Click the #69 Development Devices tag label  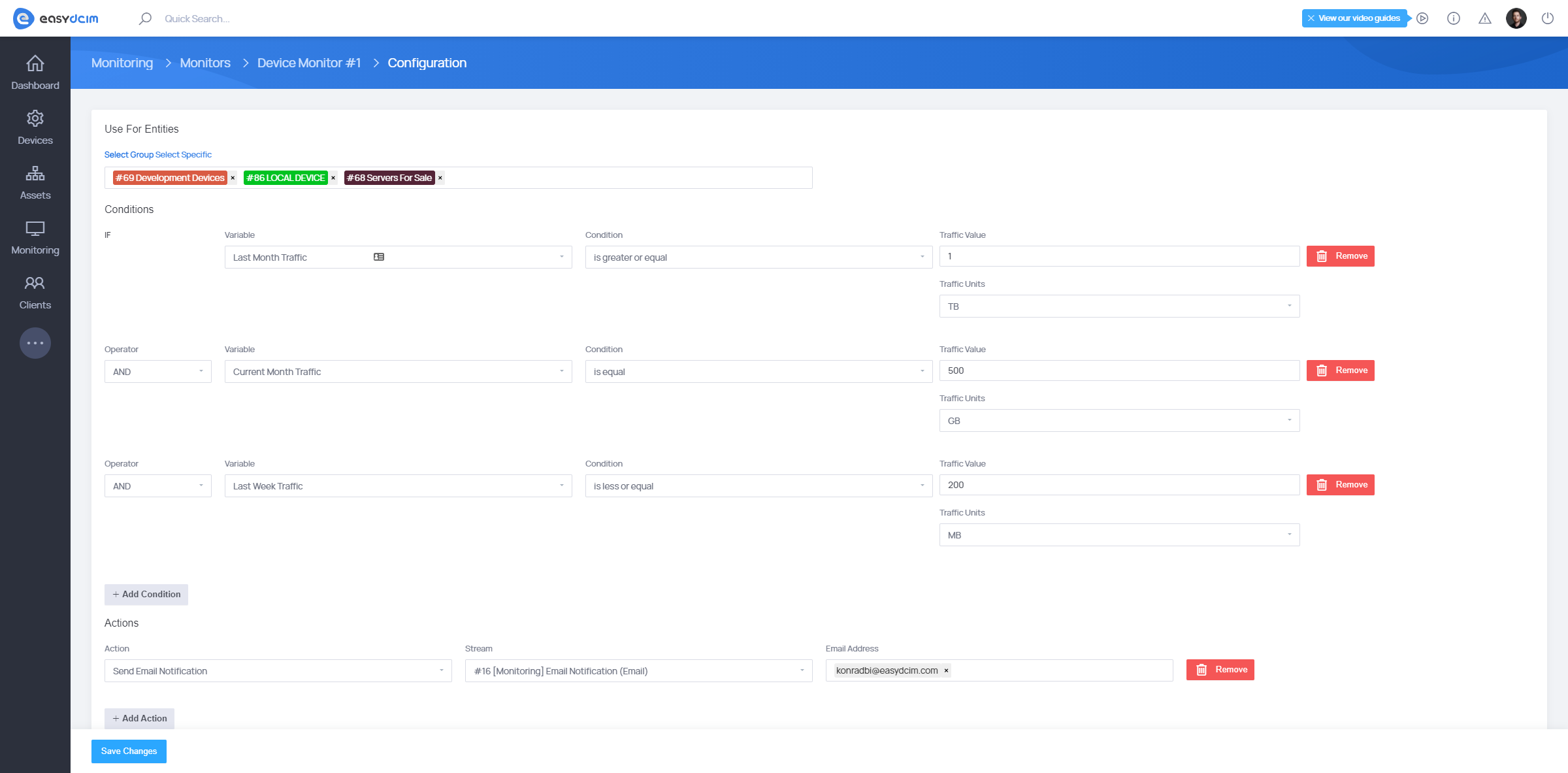click(170, 178)
